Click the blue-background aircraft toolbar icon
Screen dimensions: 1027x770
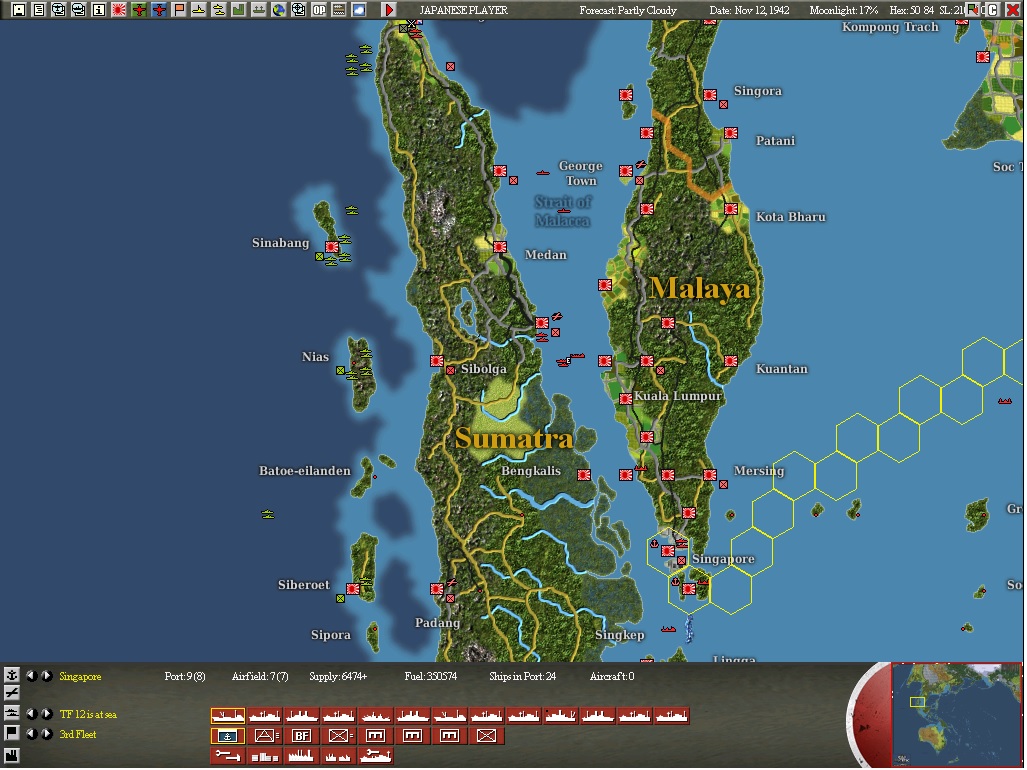(x=159, y=10)
